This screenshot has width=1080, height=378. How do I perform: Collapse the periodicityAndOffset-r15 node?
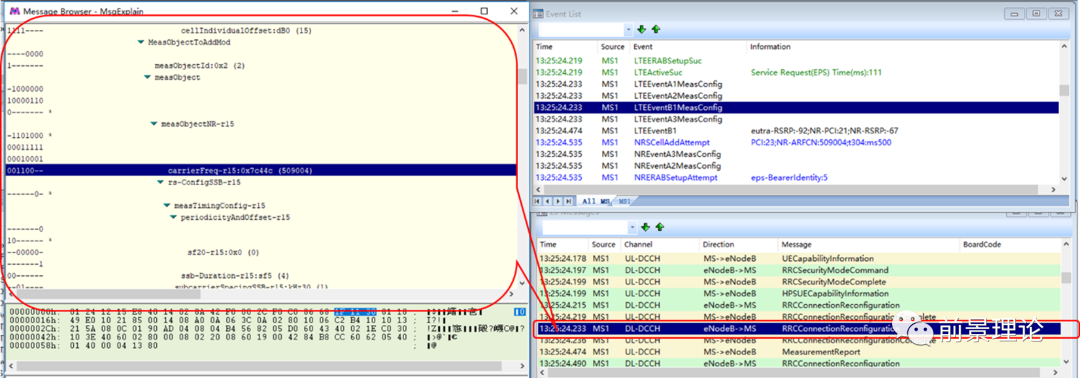(174, 218)
